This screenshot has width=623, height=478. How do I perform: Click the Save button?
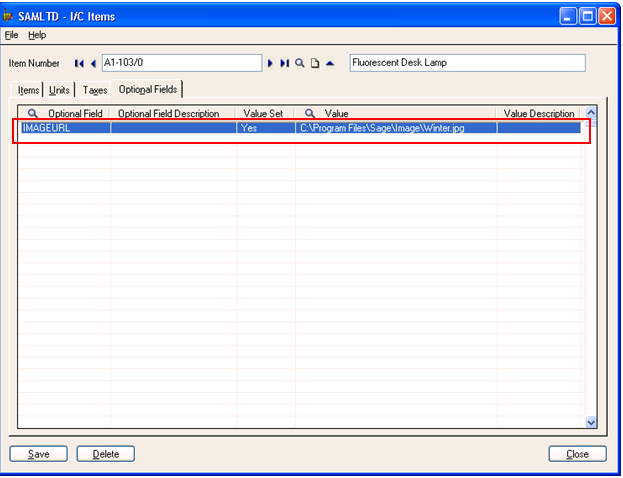[39, 454]
